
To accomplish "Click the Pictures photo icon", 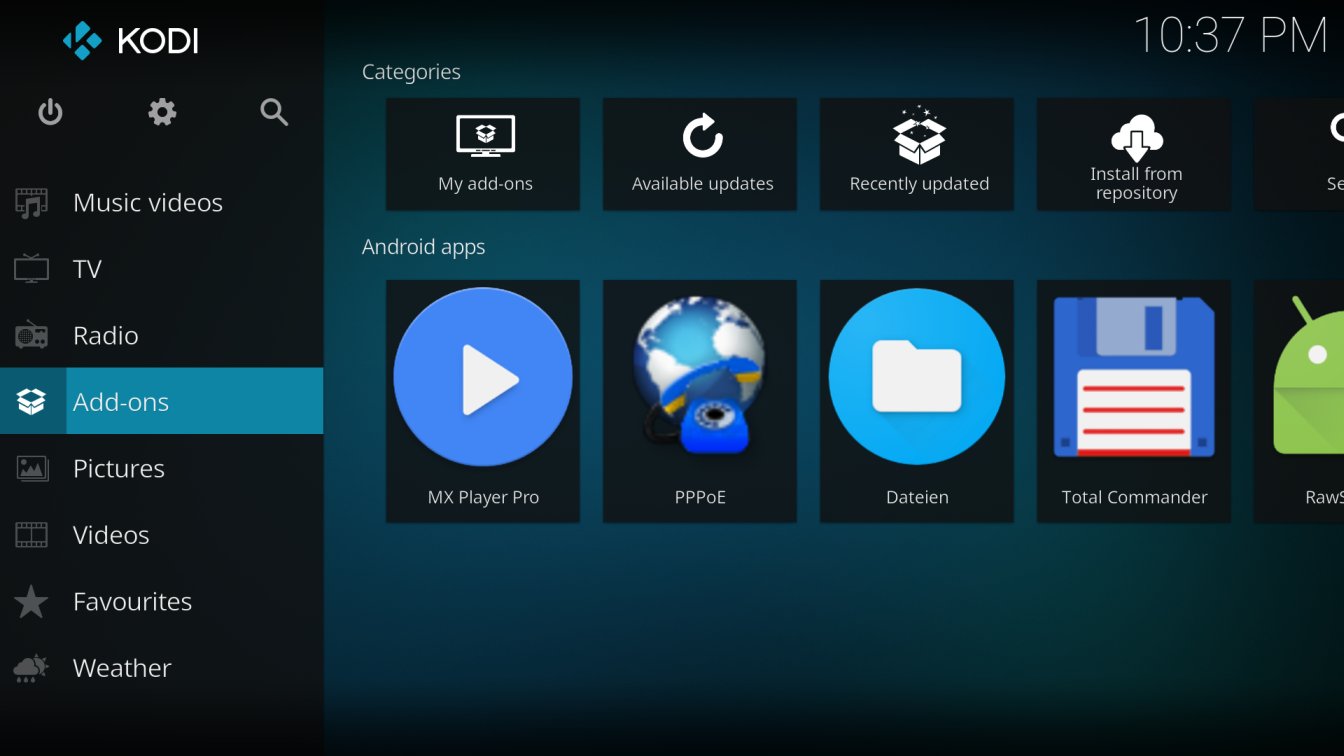I will pos(31,468).
